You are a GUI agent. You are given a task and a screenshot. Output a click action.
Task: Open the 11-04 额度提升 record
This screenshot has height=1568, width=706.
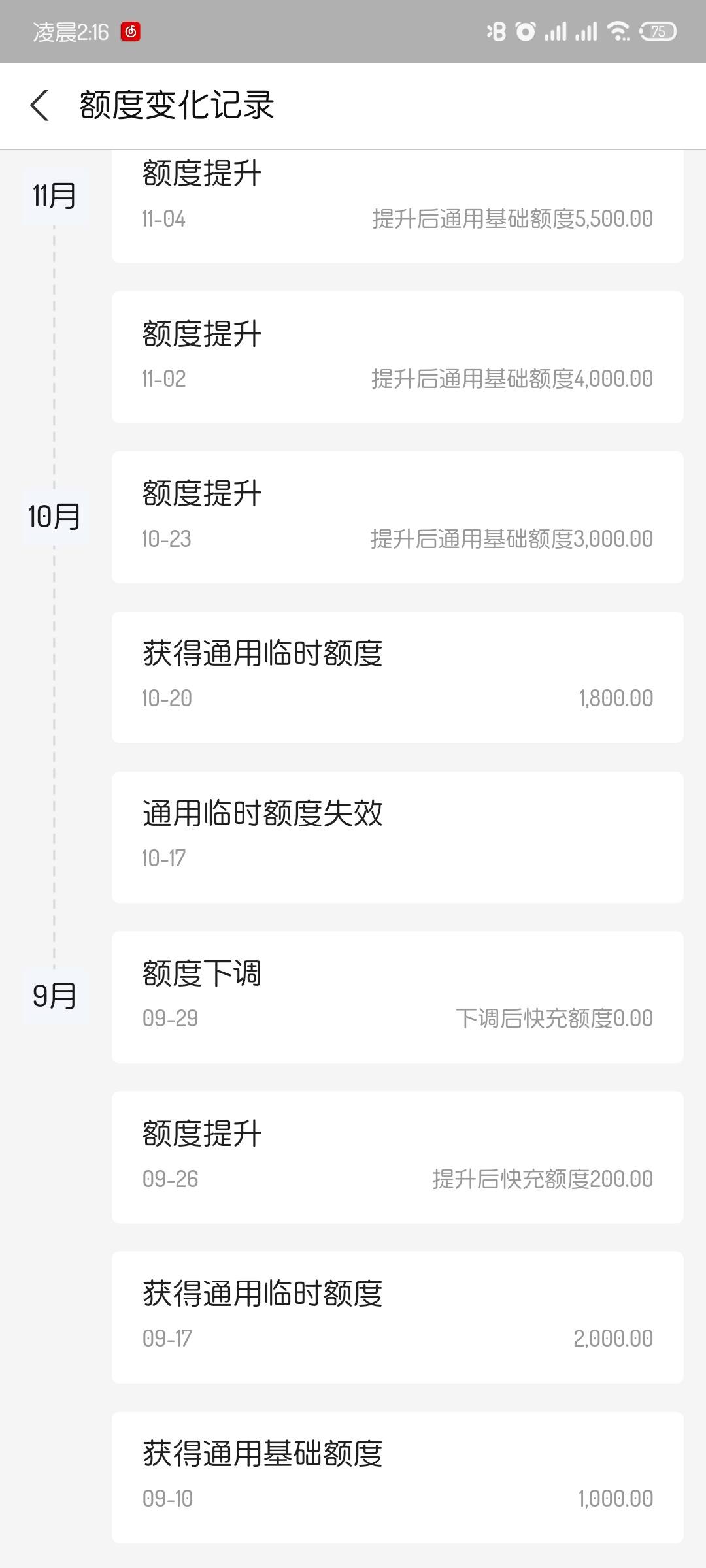pos(397,206)
